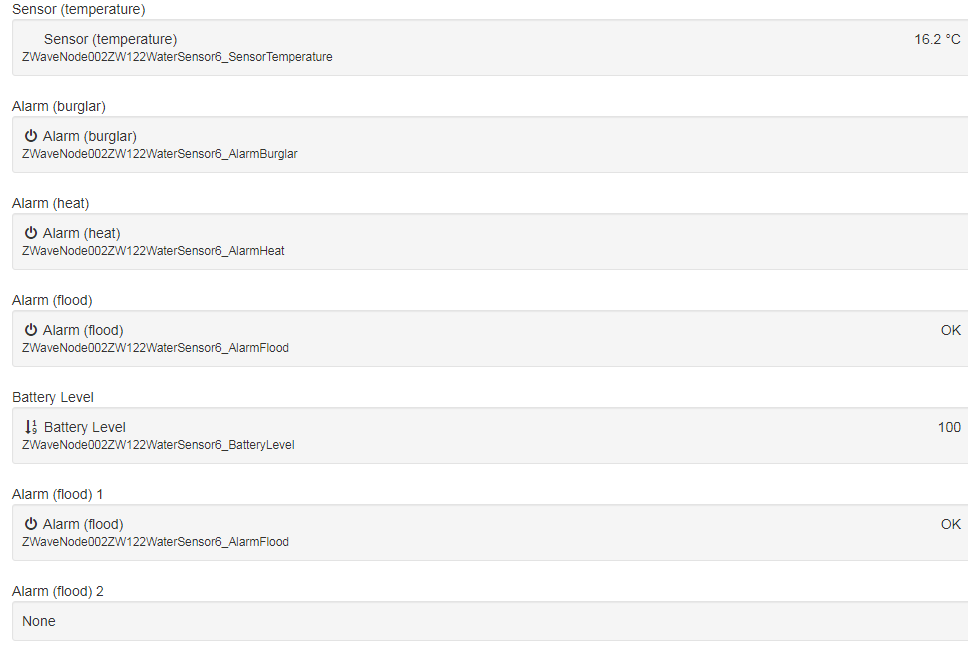This screenshot has width=968, height=647.
Task: Click the Battery Level channel heading
Action: click(x=53, y=398)
